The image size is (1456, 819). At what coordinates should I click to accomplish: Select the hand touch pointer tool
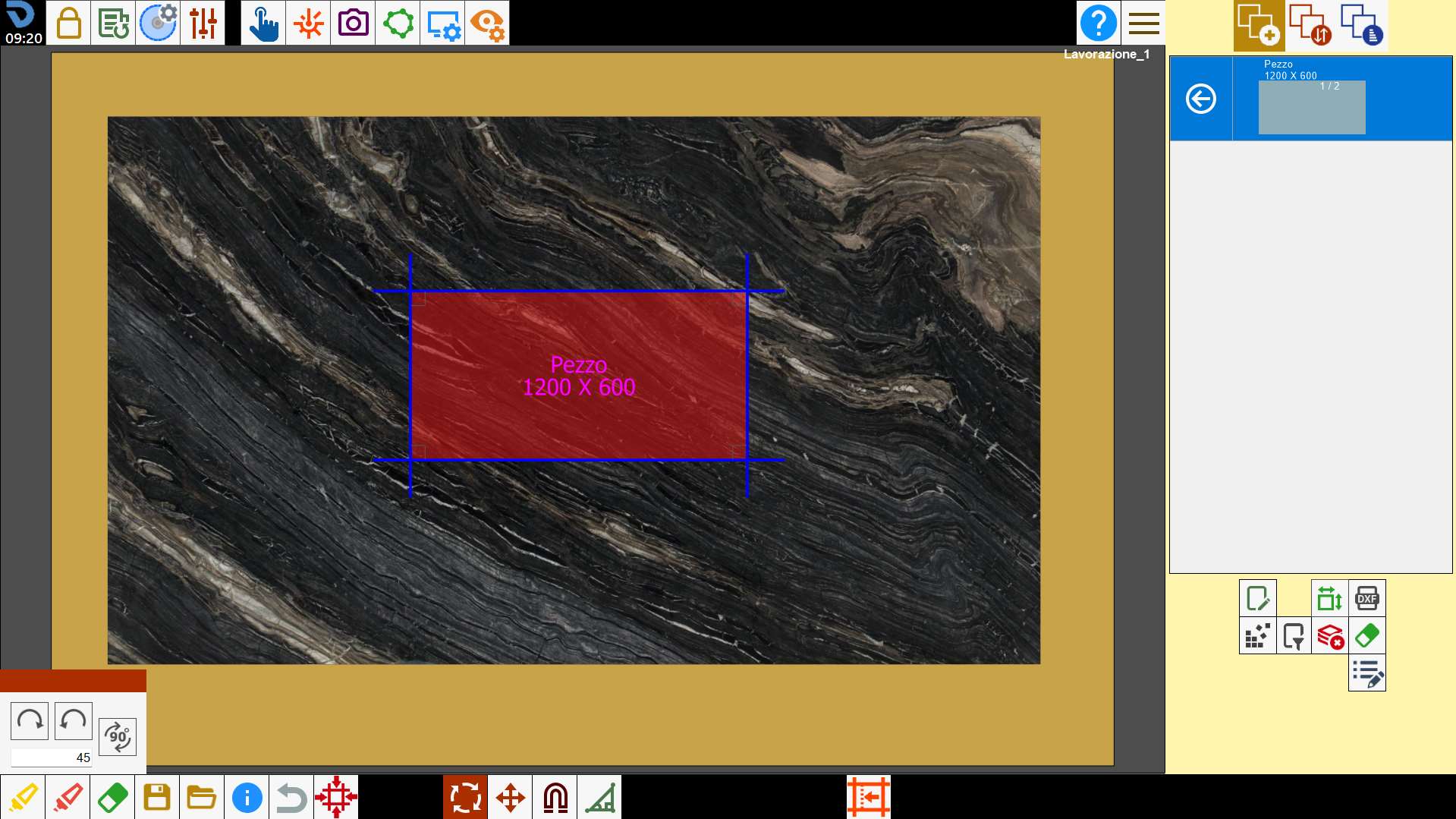tap(263, 23)
